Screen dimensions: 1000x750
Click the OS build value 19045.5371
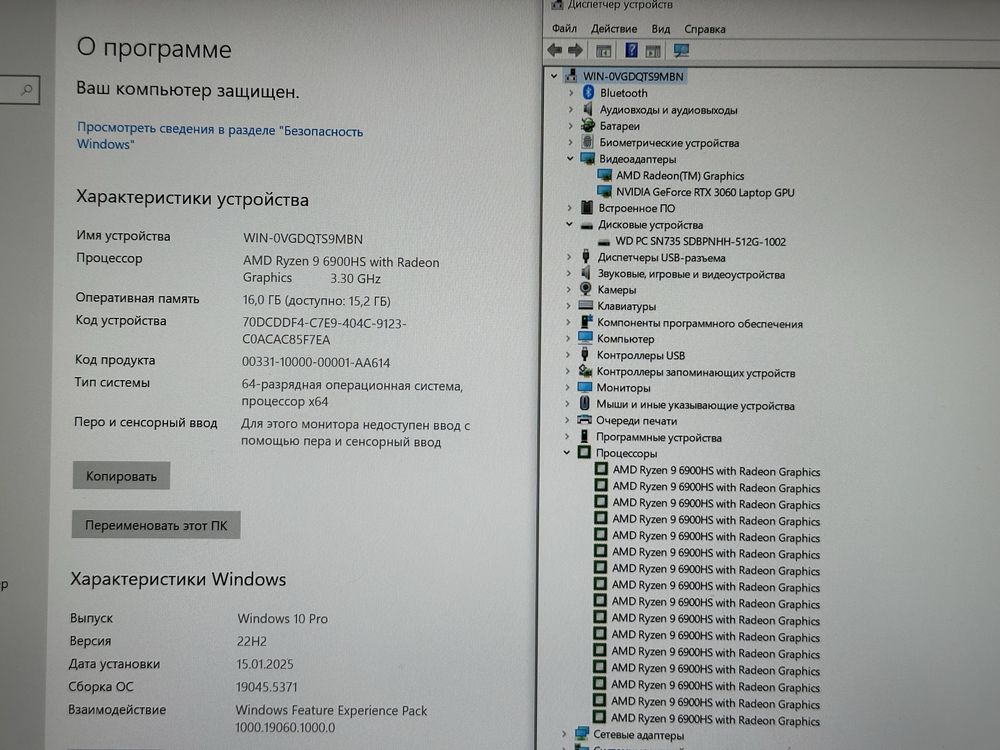point(267,687)
